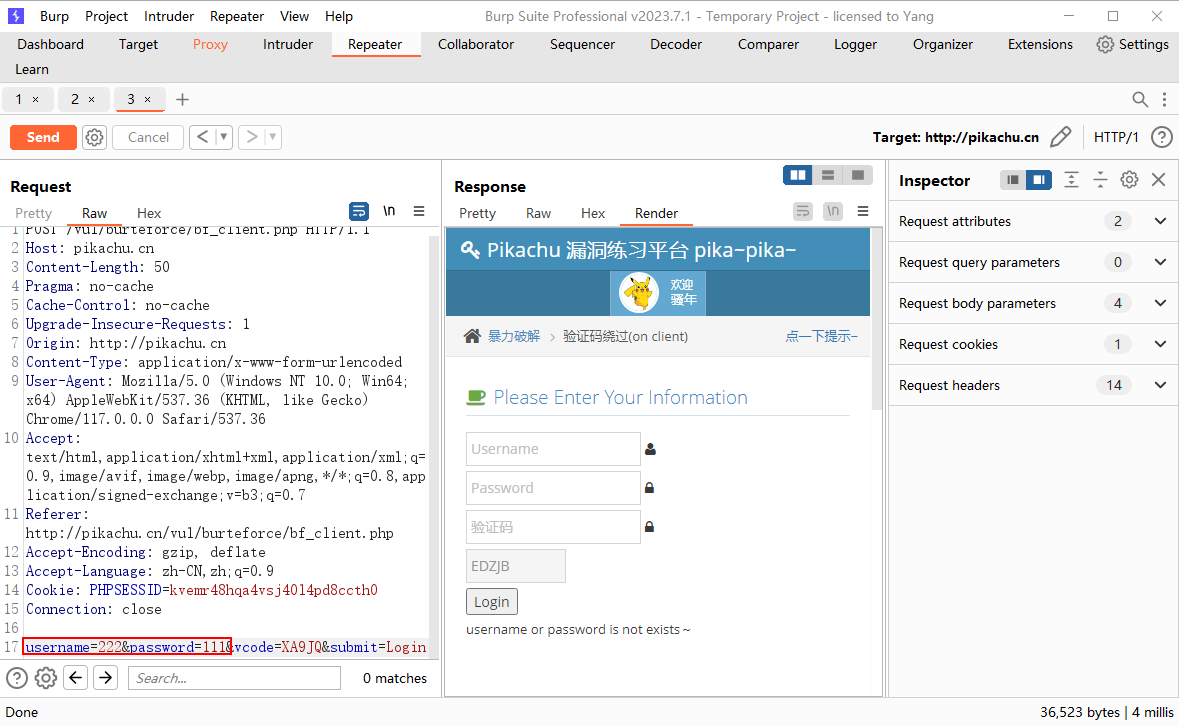Click the HTTP/1 protocol selector
The height and width of the screenshot is (726, 1179).
click(1116, 138)
